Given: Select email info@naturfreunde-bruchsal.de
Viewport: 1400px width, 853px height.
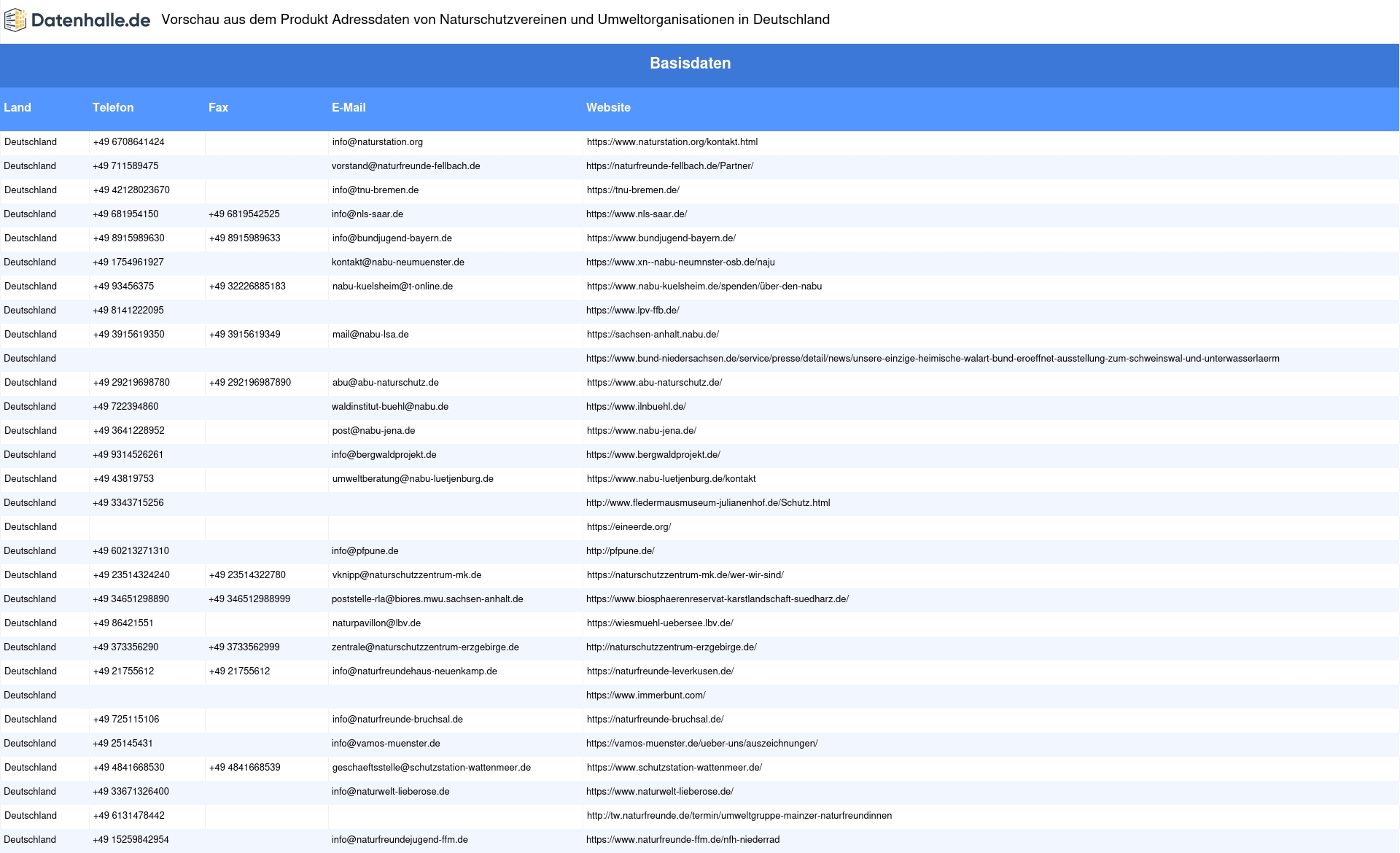Looking at the screenshot, I should pyautogui.click(x=397, y=720).
